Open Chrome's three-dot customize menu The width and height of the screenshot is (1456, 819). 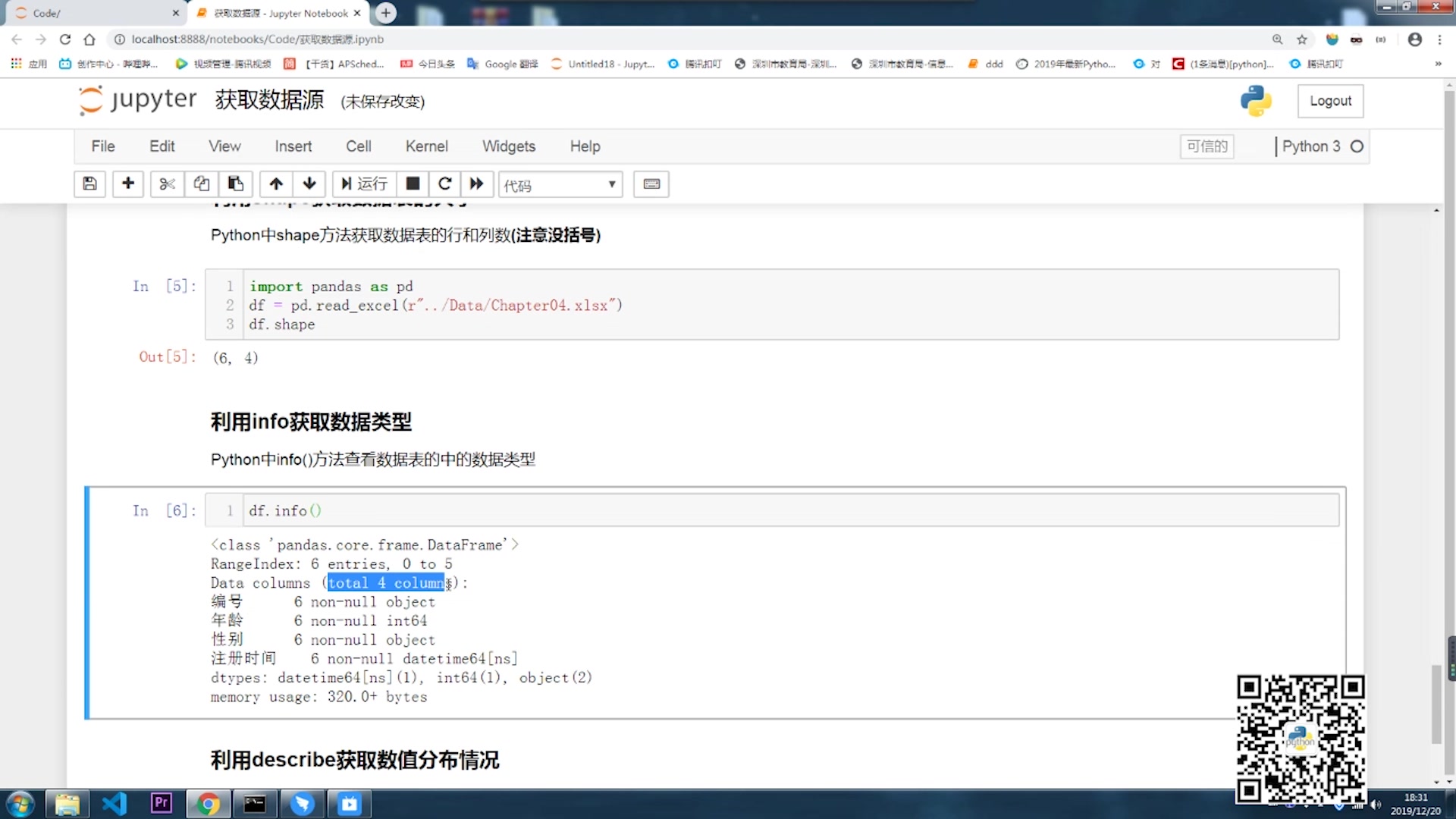point(1442,39)
